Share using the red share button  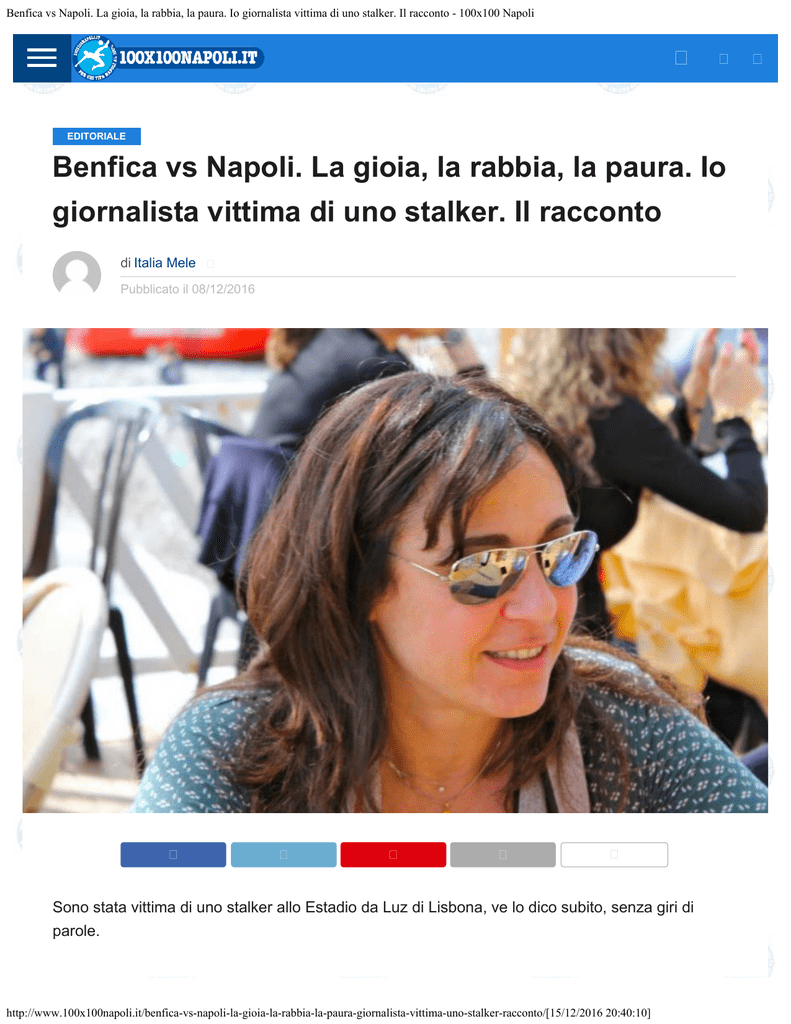393,854
